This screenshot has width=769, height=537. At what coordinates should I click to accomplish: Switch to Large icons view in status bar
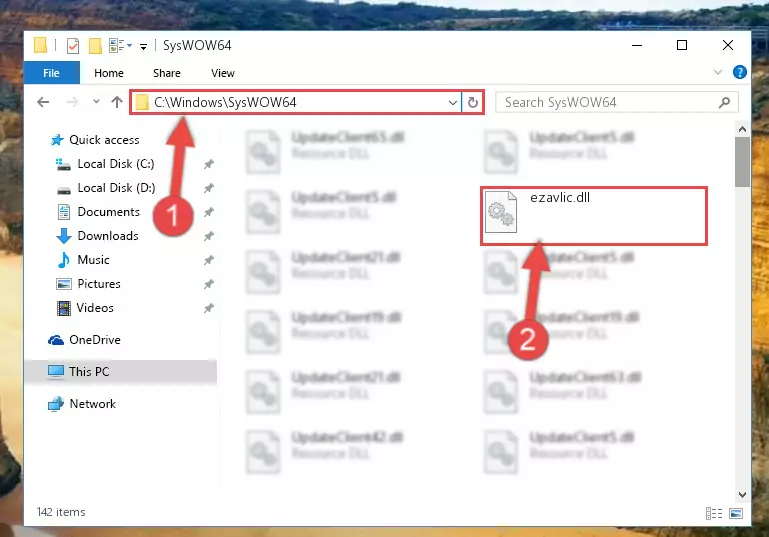click(736, 513)
